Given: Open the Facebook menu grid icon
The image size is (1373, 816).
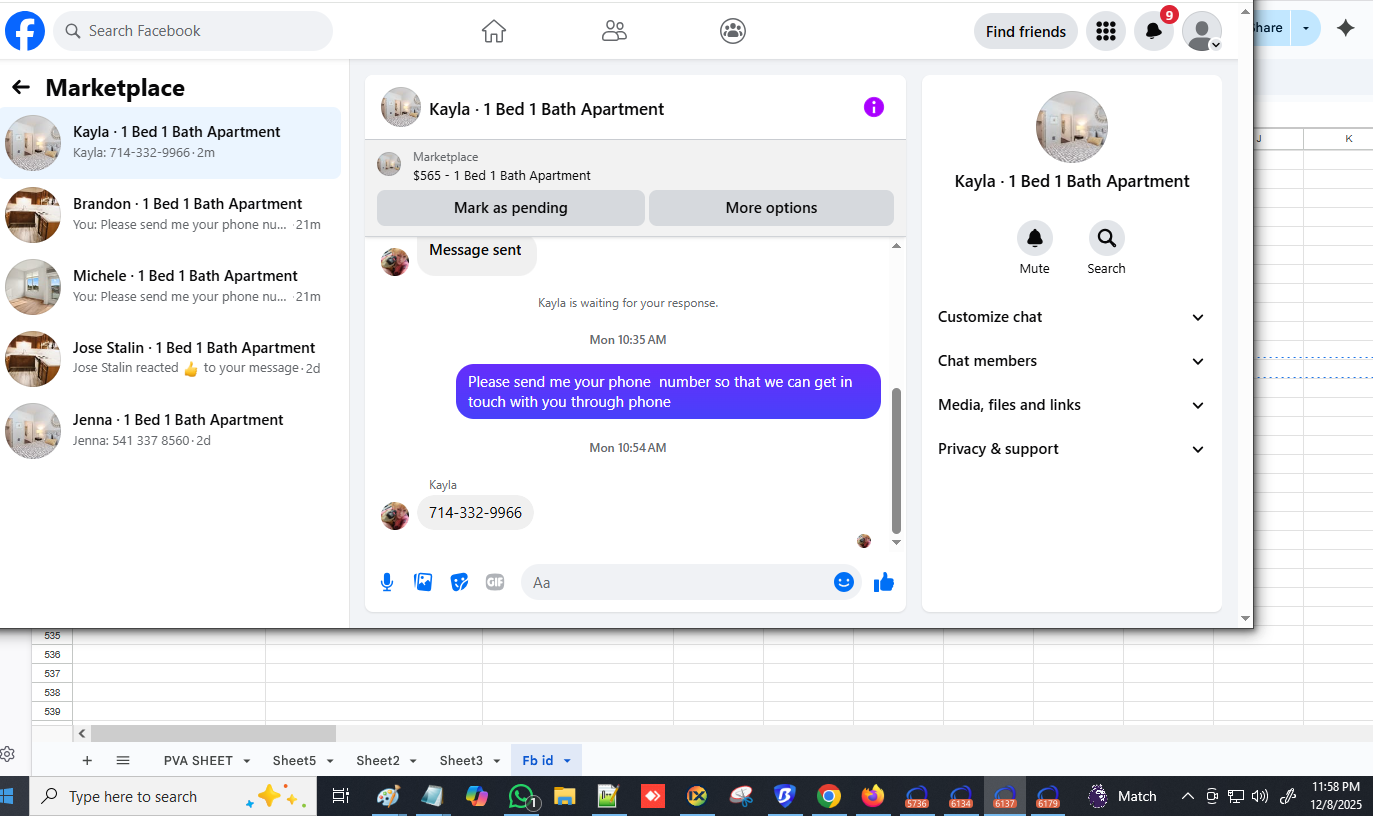Looking at the screenshot, I should coord(1106,31).
